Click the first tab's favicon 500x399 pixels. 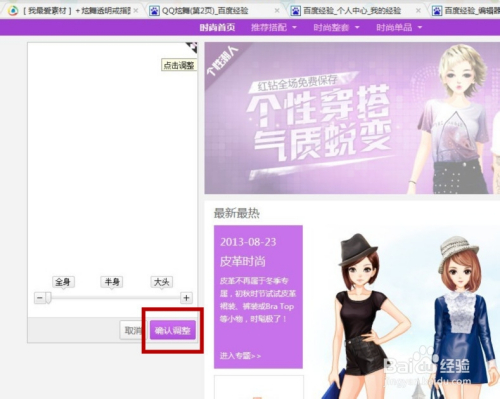pos(13,11)
